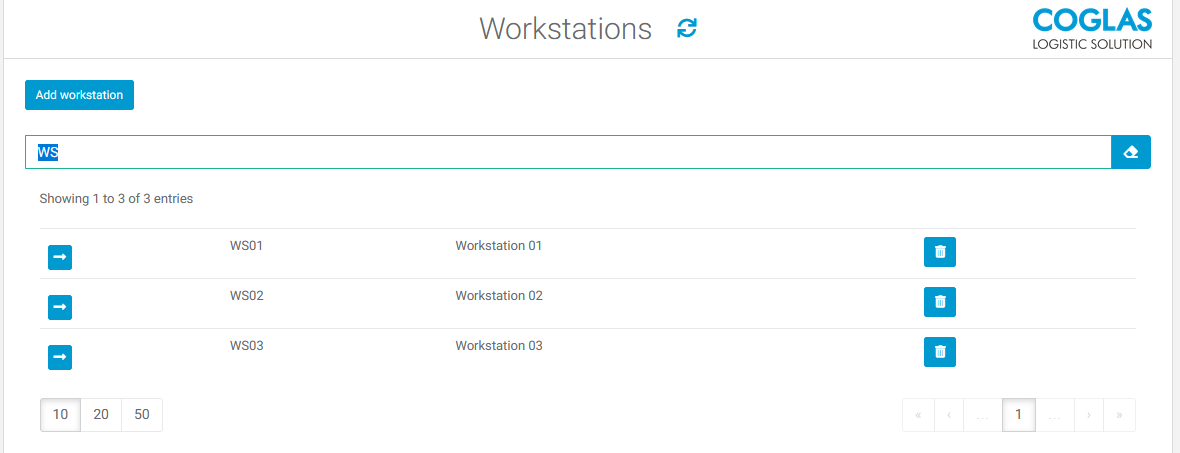
Task: Go to page 1 in pagination
Action: pyautogui.click(x=1018, y=415)
